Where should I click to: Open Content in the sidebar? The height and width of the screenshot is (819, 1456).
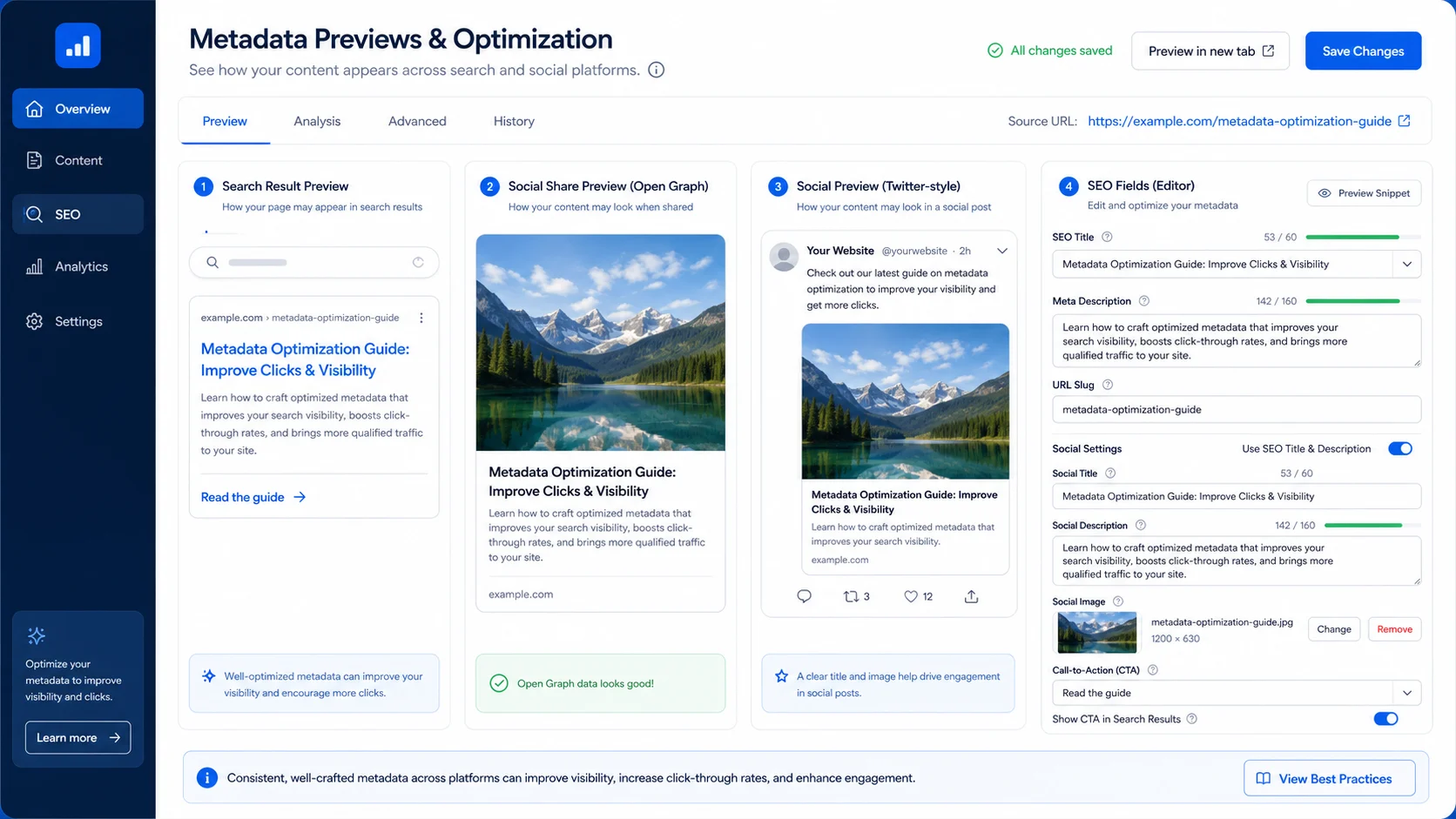pyautogui.click(x=78, y=160)
